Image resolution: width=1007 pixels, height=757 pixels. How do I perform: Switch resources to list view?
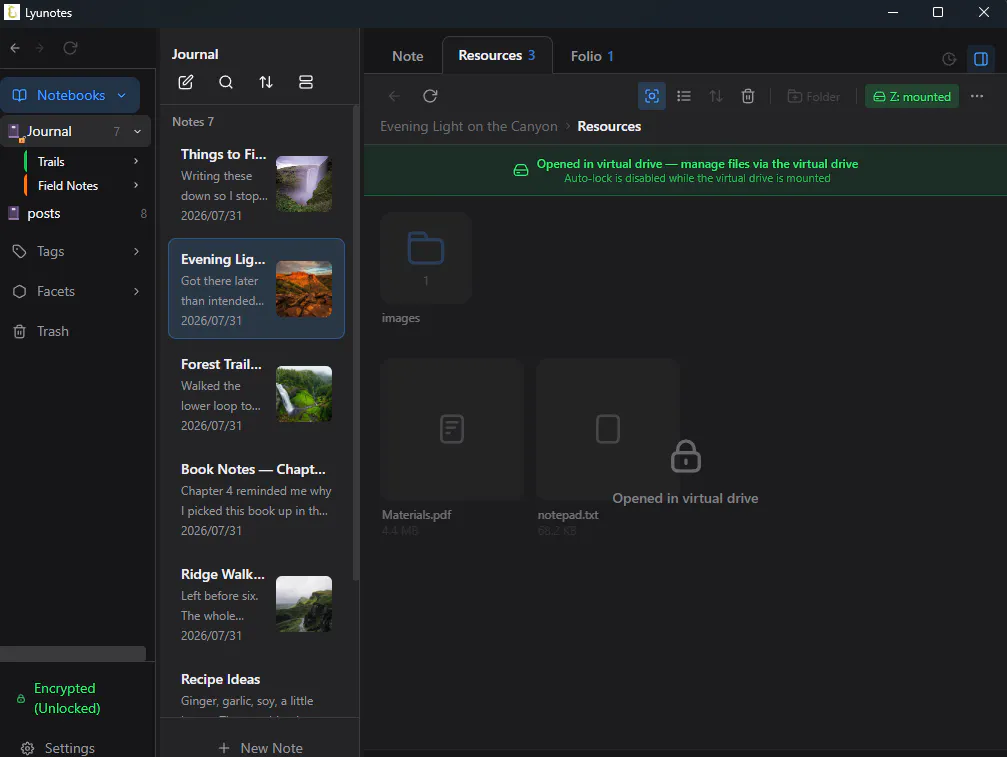coord(684,96)
